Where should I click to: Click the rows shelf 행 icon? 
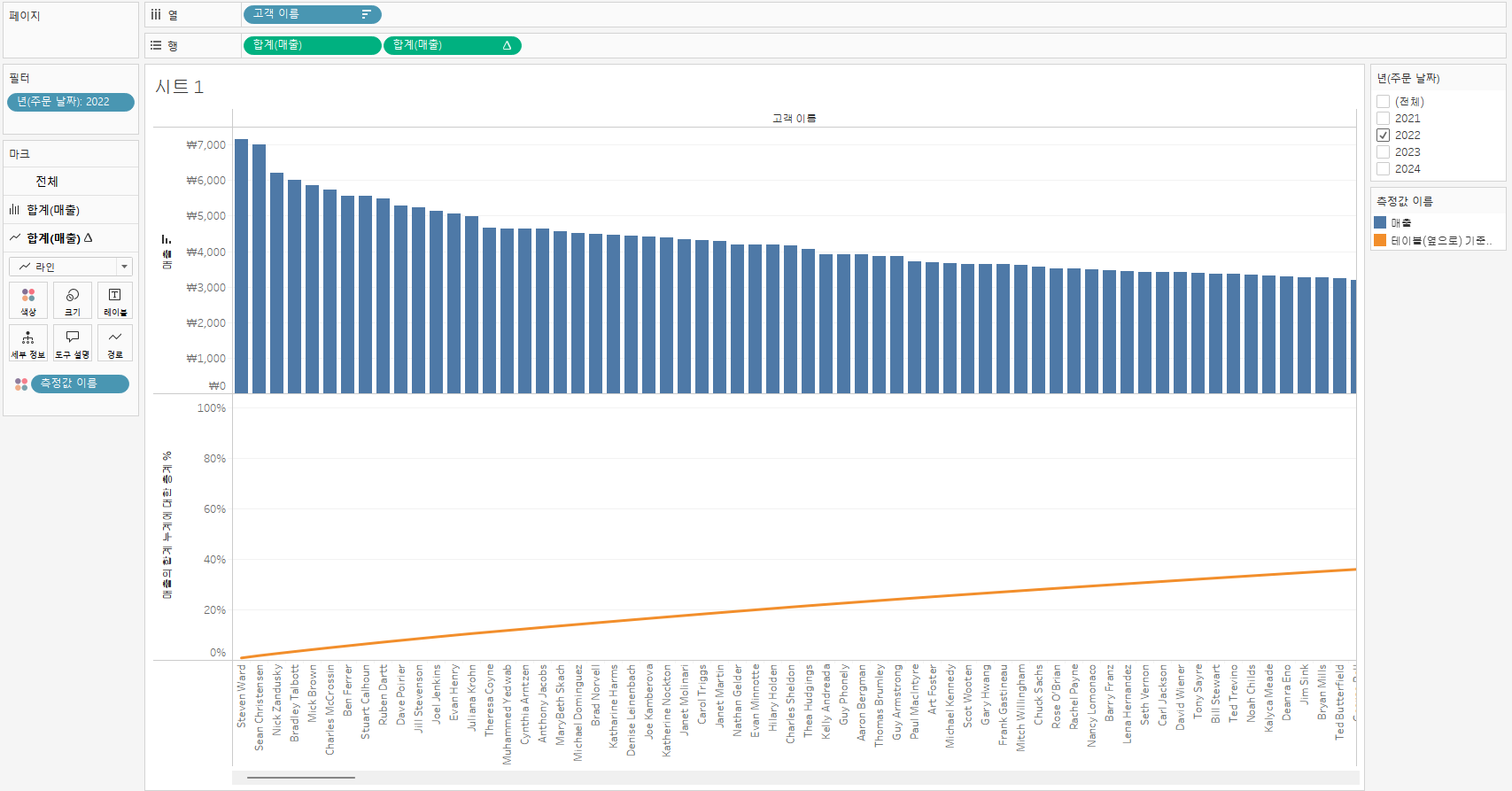pyautogui.click(x=156, y=45)
